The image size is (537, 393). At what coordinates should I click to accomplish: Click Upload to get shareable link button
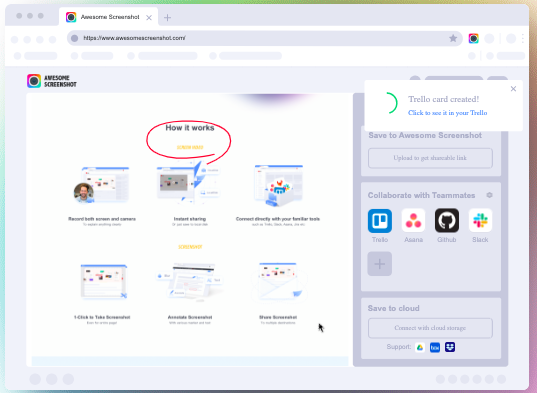coord(430,158)
